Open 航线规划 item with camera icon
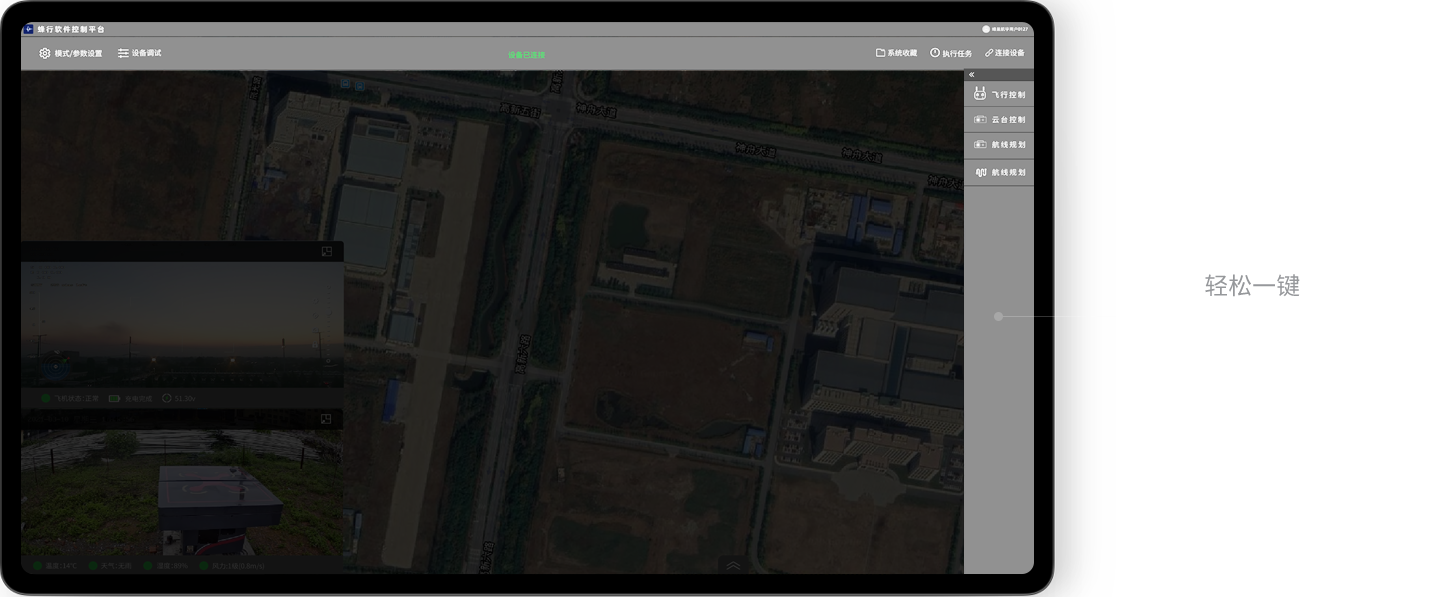 999,145
